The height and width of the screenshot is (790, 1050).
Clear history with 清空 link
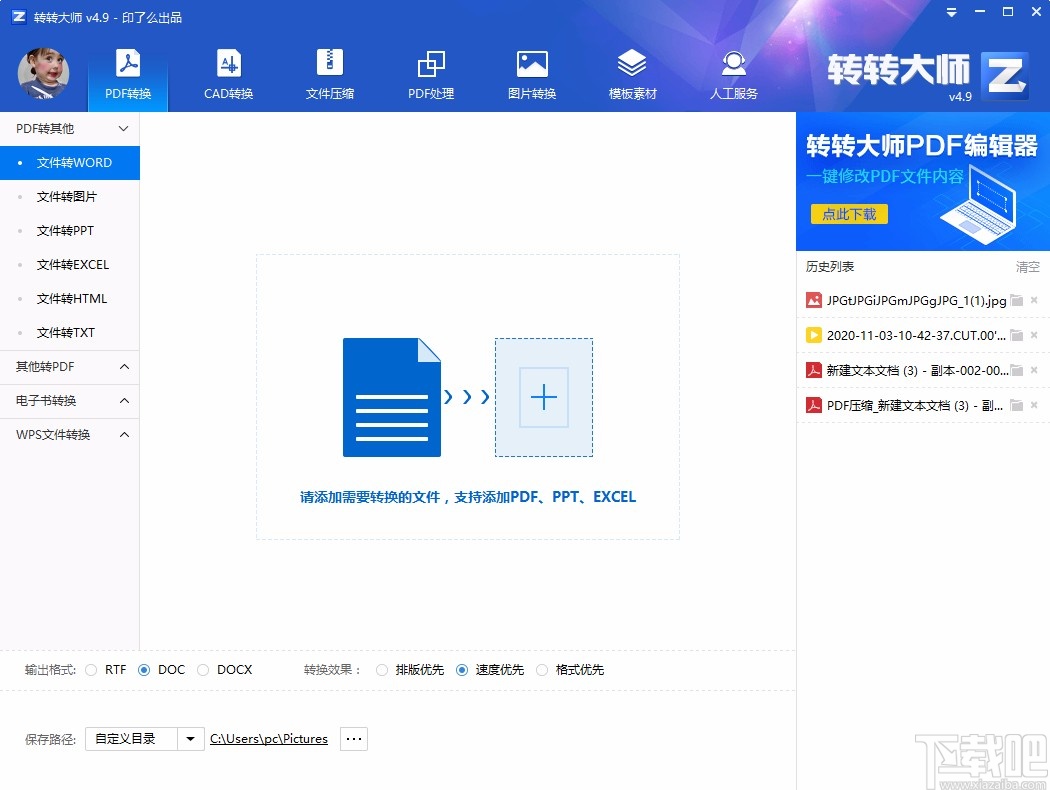coord(1027,266)
